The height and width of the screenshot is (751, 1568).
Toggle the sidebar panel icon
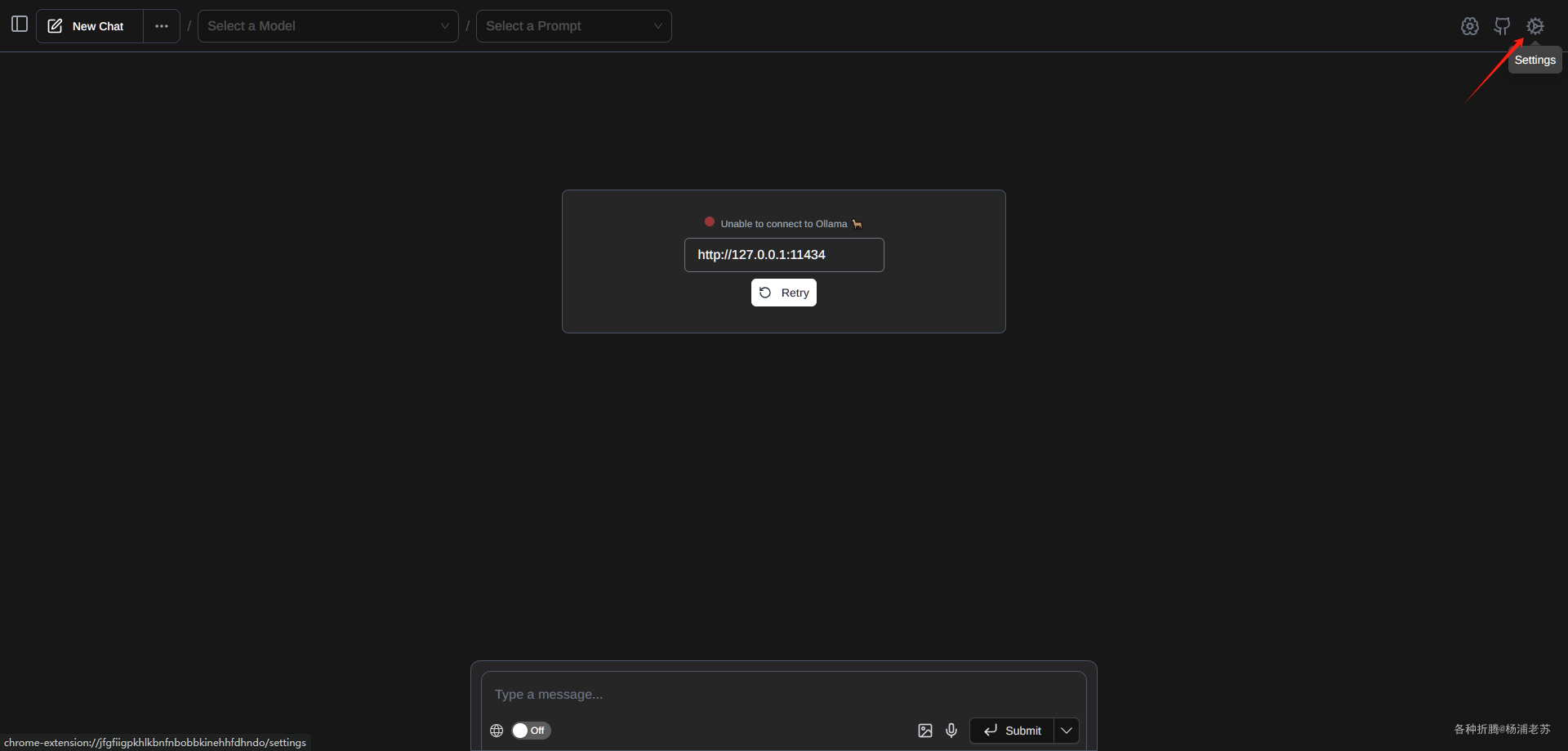(x=20, y=25)
